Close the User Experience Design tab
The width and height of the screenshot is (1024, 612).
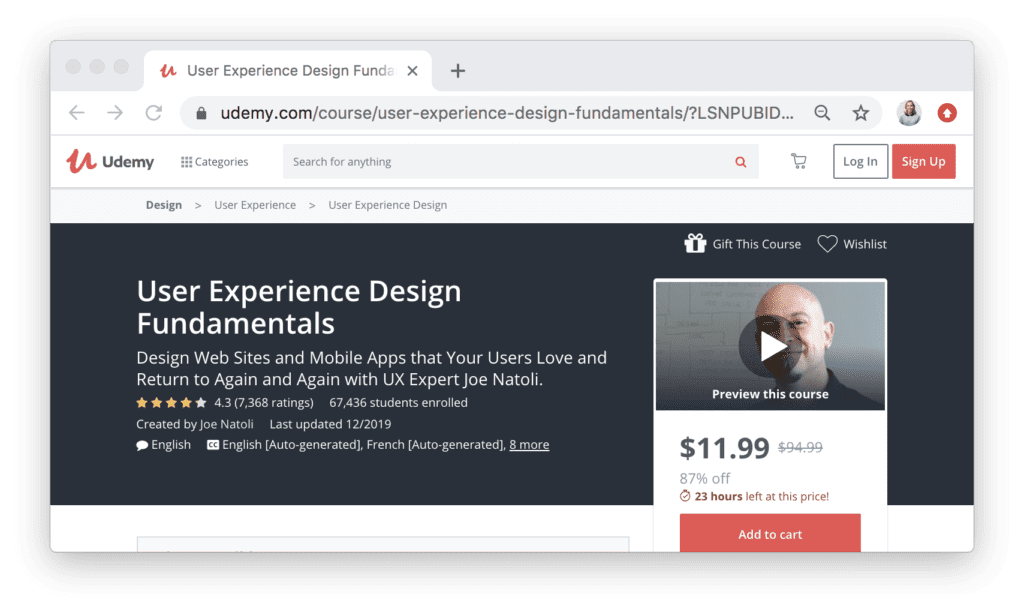(412, 71)
